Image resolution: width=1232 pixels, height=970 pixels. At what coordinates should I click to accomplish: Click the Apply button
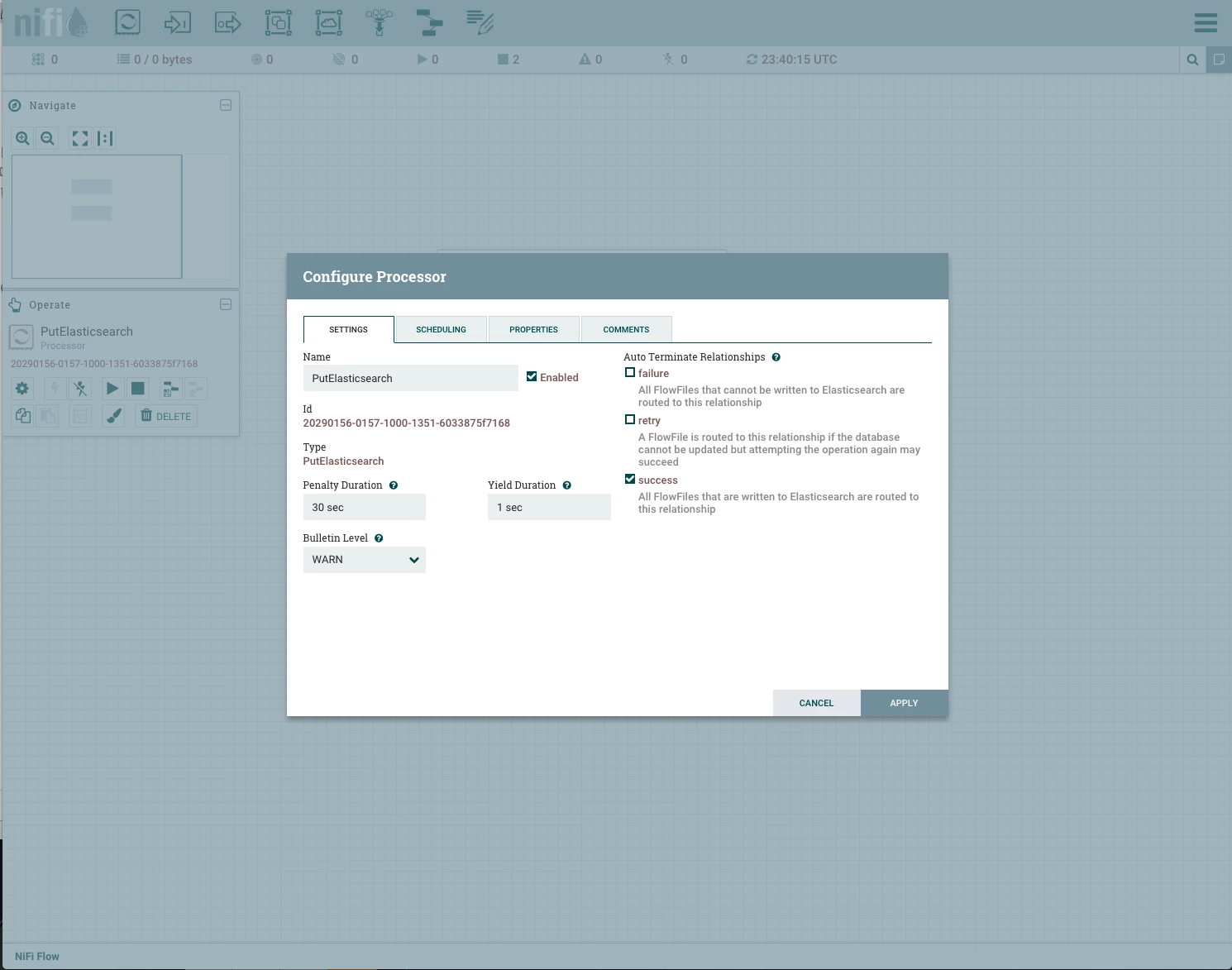pyautogui.click(x=905, y=703)
